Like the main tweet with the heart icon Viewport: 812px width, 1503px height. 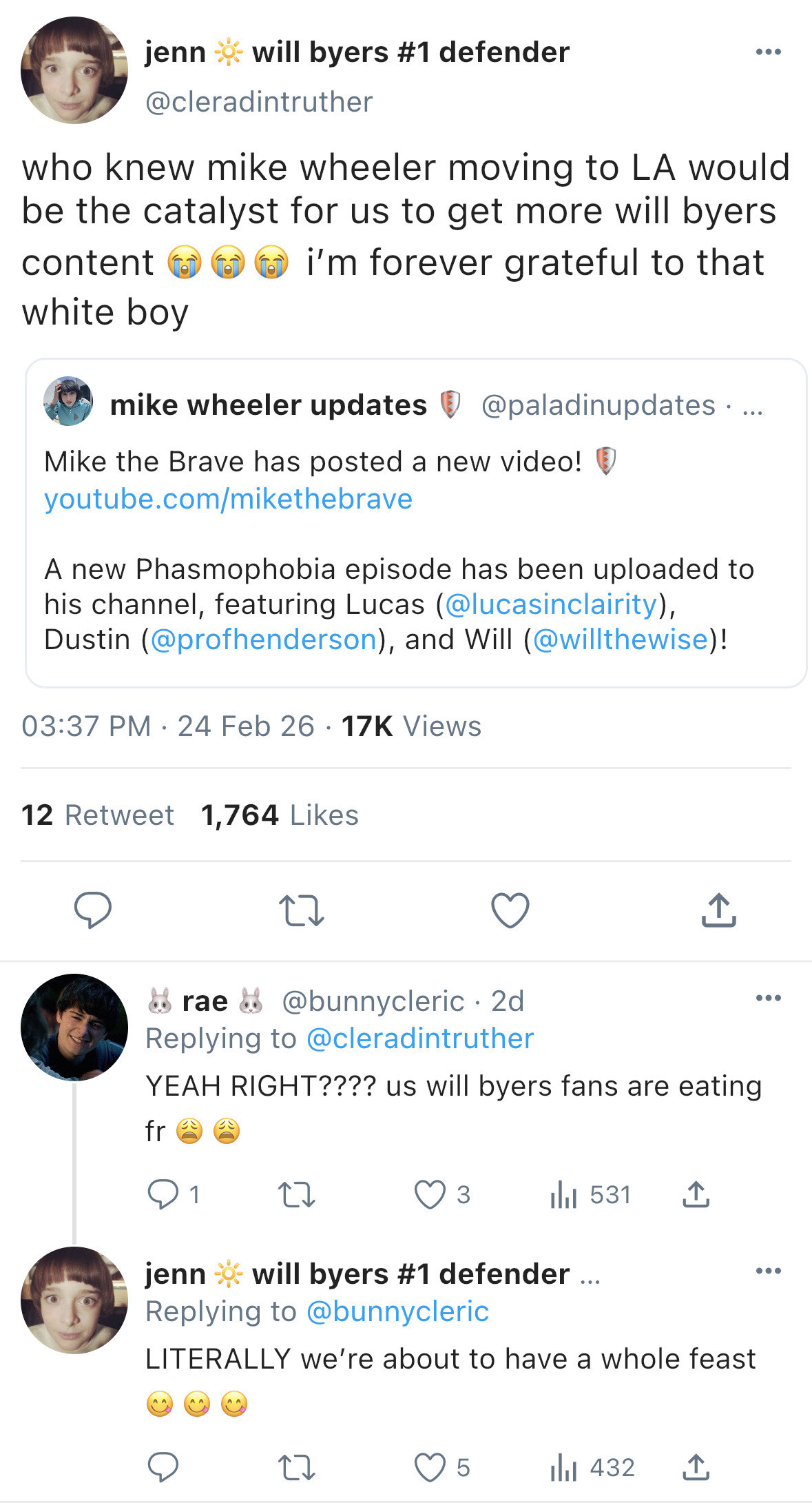[x=510, y=910]
